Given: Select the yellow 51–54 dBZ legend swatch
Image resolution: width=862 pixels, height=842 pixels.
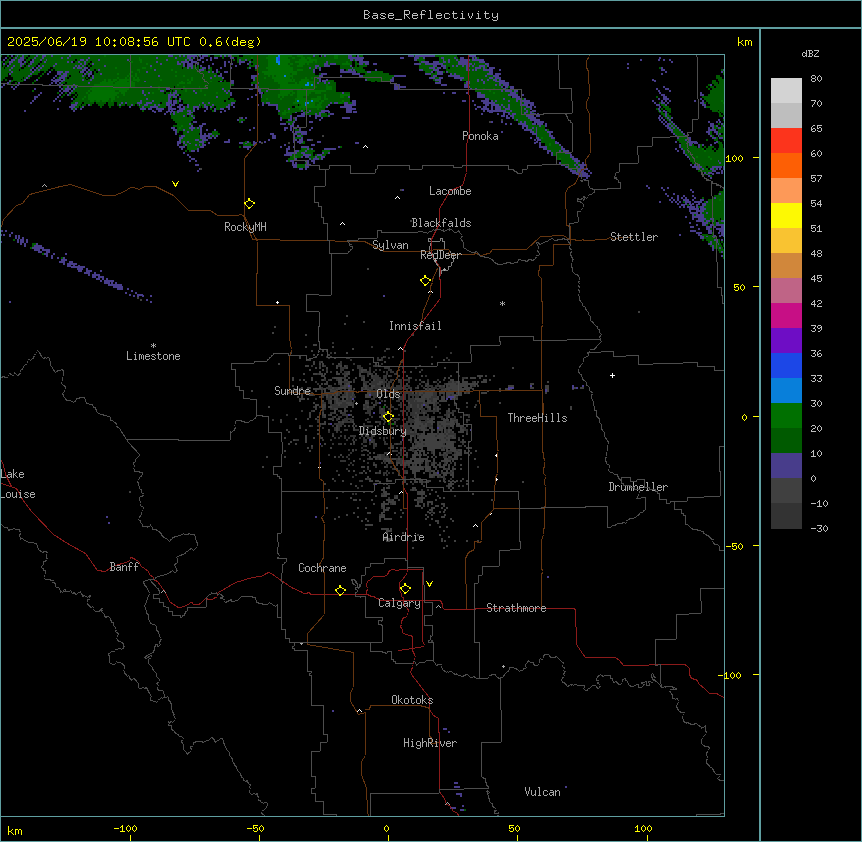Looking at the screenshot, I should [786, 215].
